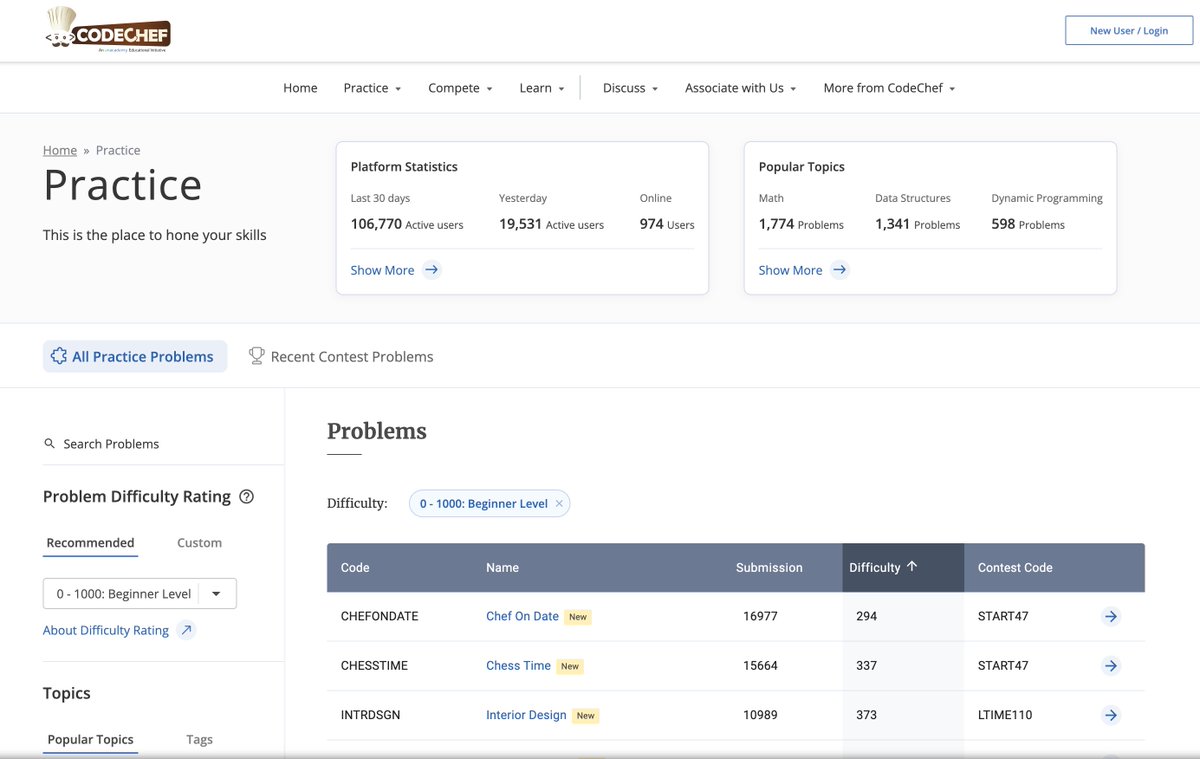Click submission count 16977
Screen dimensions: 1200x759
click(760, 616)
